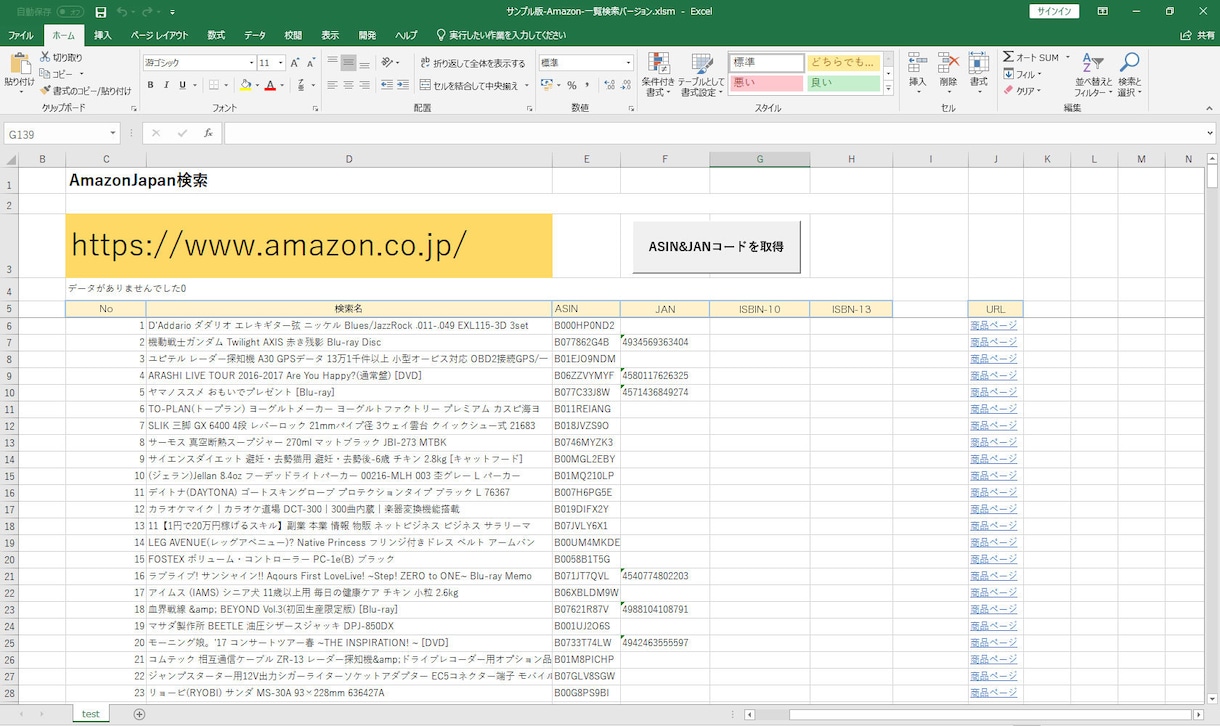Screen dimensions: 1220x726
Task: Open the File (ファイル) tab
Action: [21, 35]
